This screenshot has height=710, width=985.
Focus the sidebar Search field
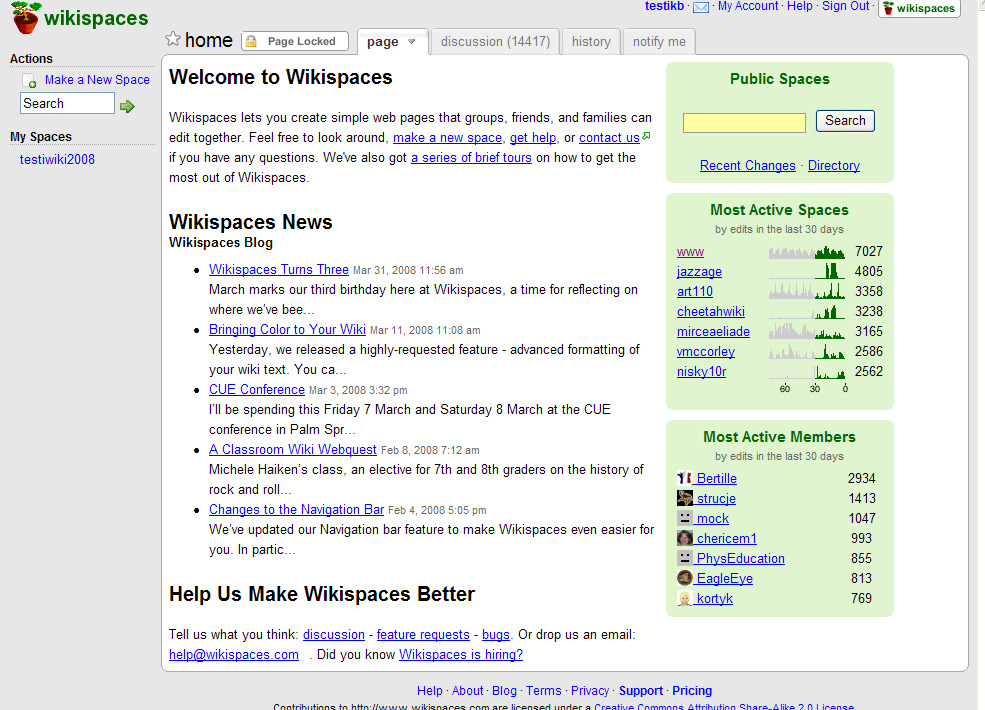click(67, 103)
